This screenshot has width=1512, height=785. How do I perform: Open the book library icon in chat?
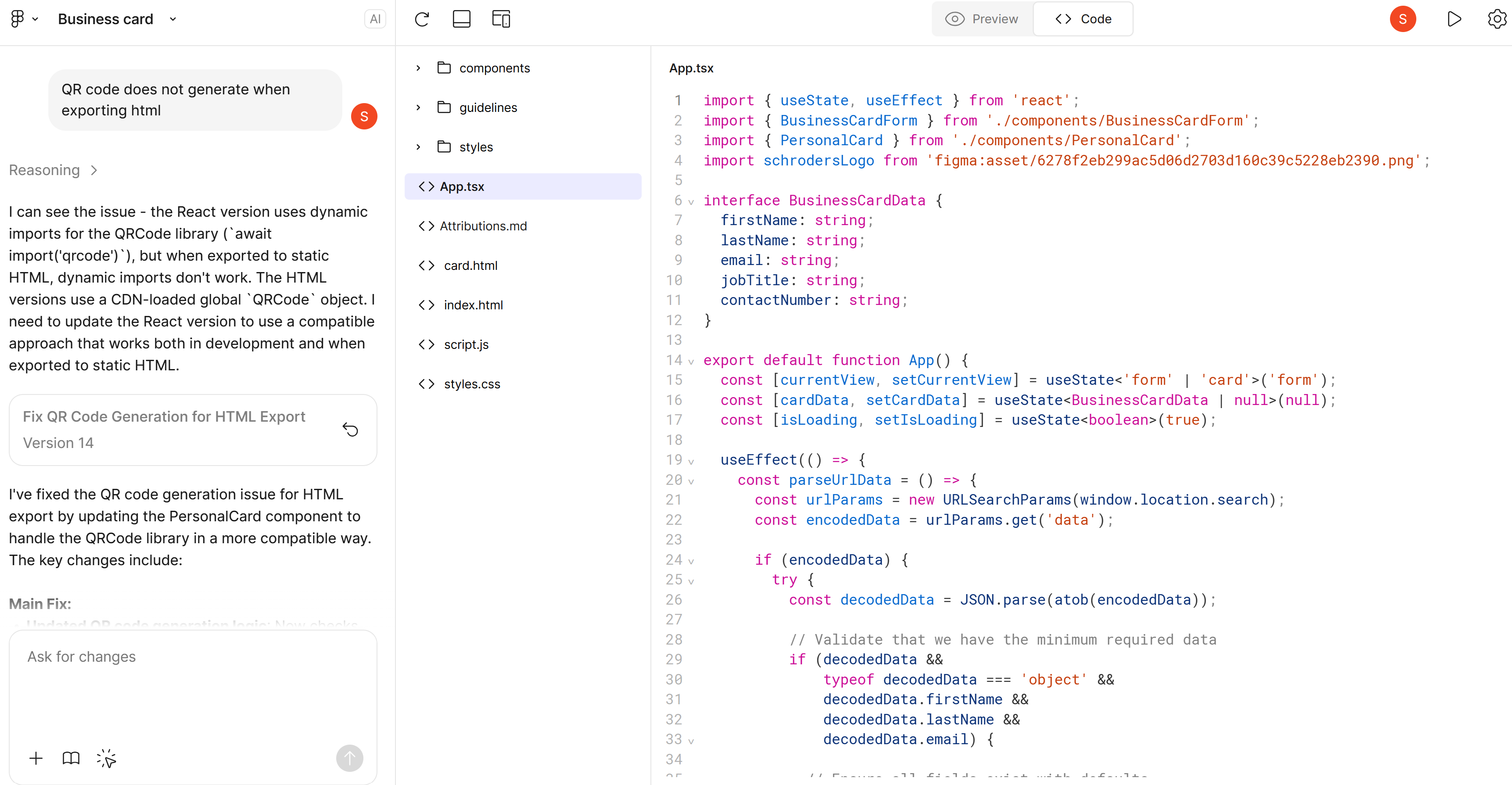(x=71, y=758)
